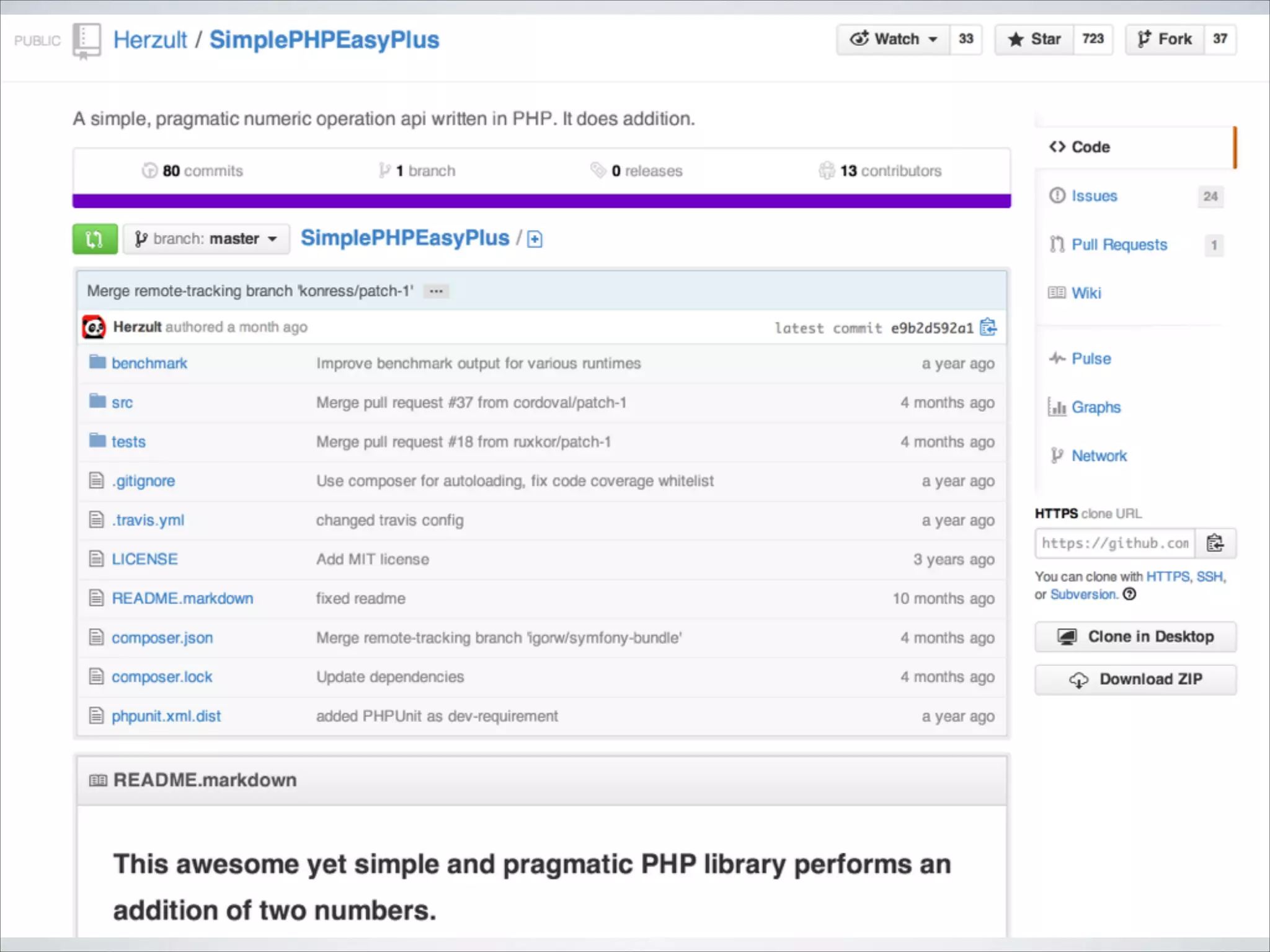Click the Download ZIP button
The image size is (1270, 952).
point(1135,679)
